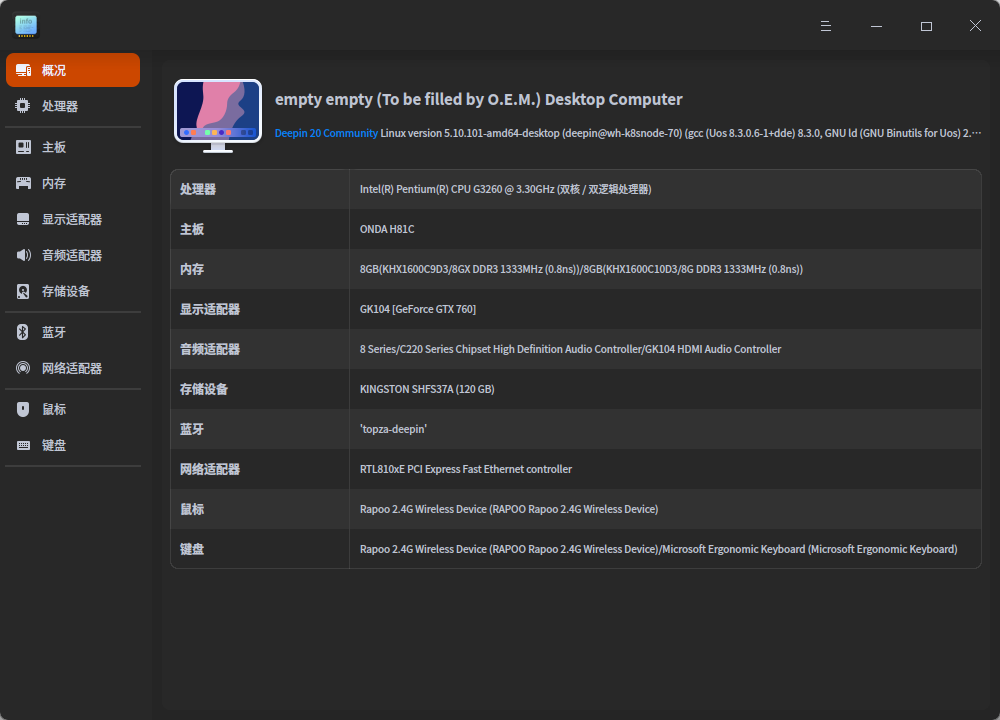Click the 音频适配器 audio adapter icon
Image resolution: width=1000 pixels, height=720 pixels.
(22, 254)
